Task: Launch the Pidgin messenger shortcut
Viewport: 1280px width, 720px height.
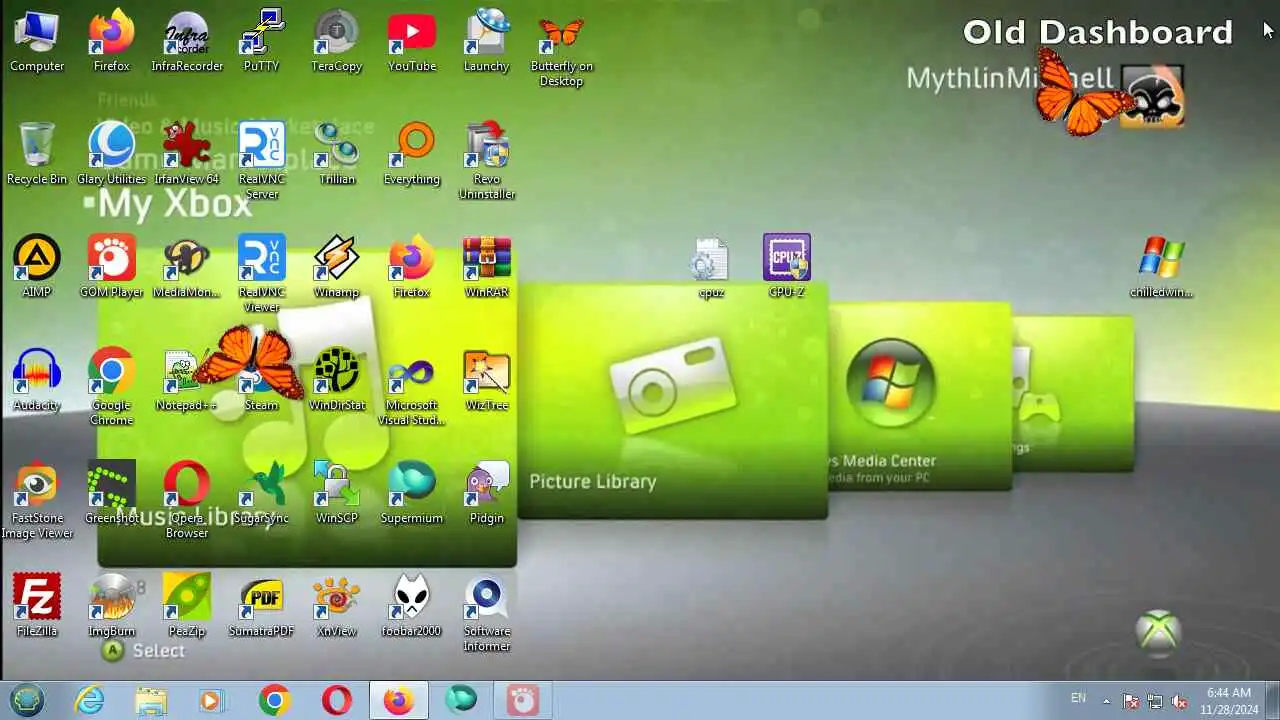Action: coord(487,493)
